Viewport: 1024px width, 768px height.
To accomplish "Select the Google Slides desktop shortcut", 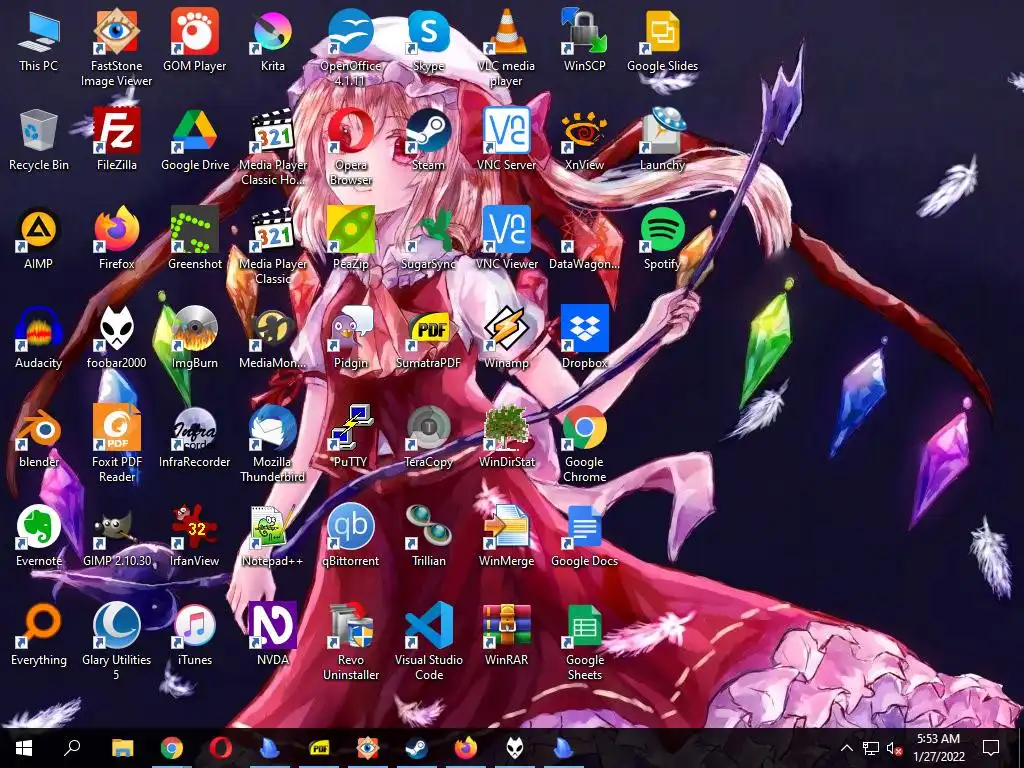I will 662,40.
